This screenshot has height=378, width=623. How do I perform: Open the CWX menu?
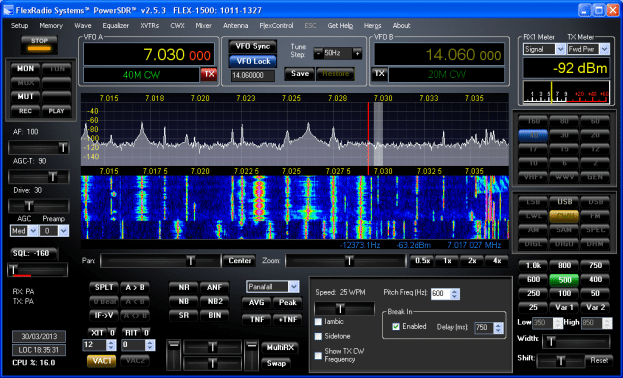tap(177, 25)
